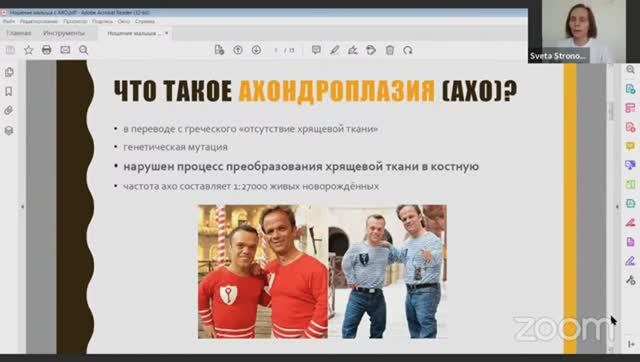This screenshot has width=640, height=362.
Task: Click the text "генетическая мутация"
Action: 176,147
